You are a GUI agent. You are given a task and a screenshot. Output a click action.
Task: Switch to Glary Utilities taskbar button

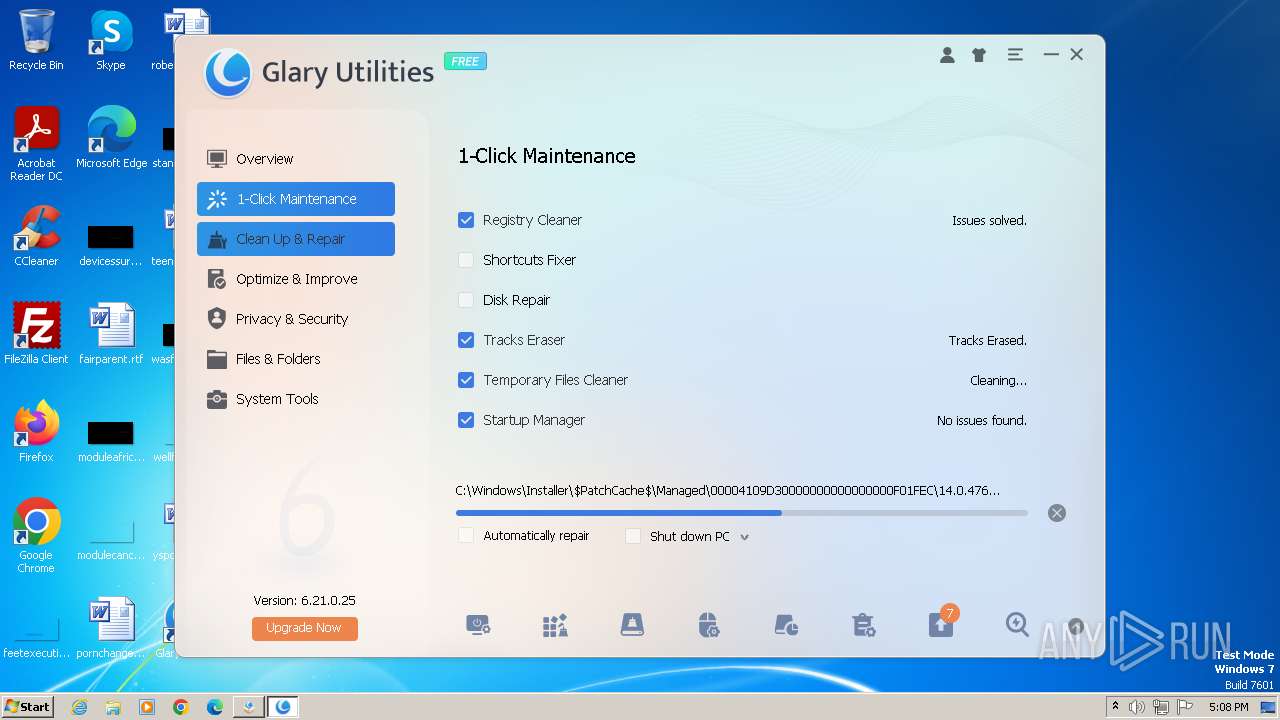pos(283,707)
